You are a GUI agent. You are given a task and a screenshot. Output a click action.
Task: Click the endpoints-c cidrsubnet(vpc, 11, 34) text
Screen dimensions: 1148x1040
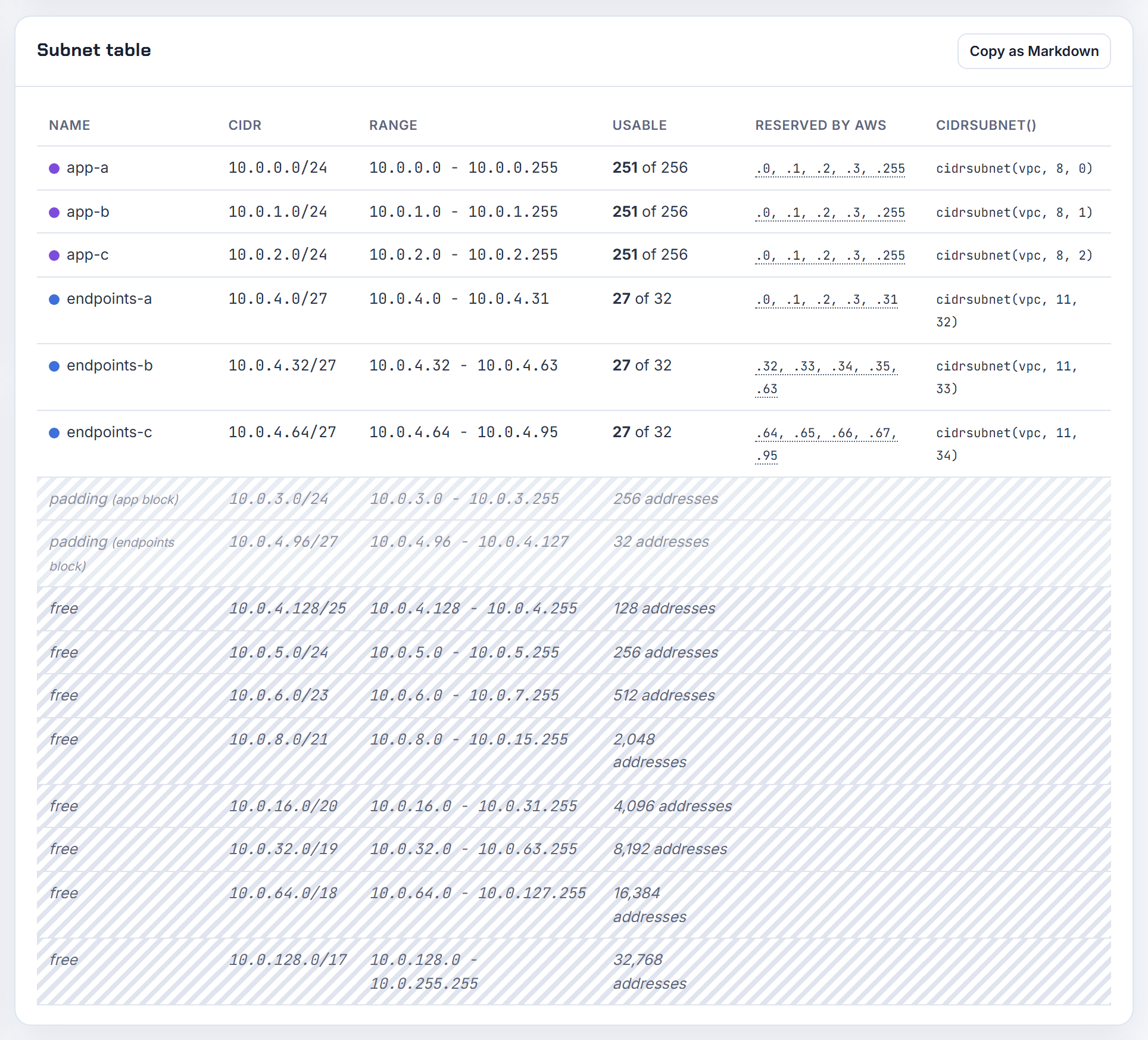click(x=1007, y=444)
